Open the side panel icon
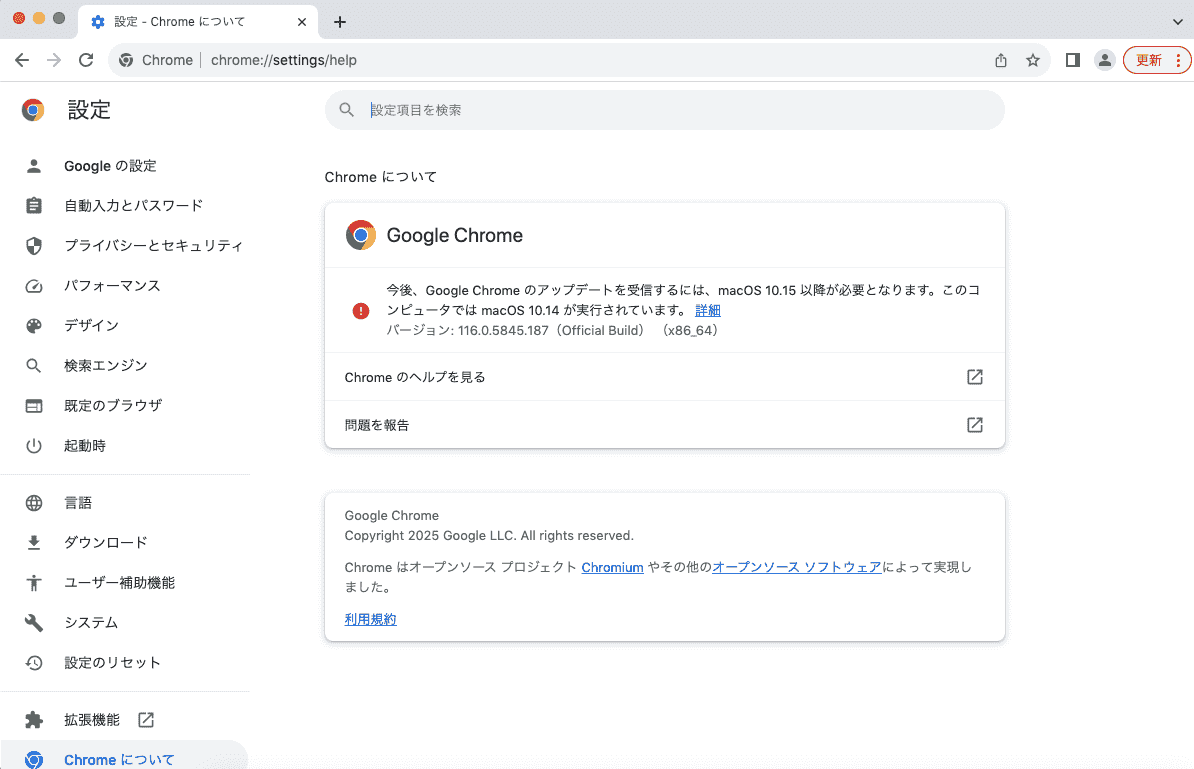Screen dimensions: 1194x769 point(1073,60)
